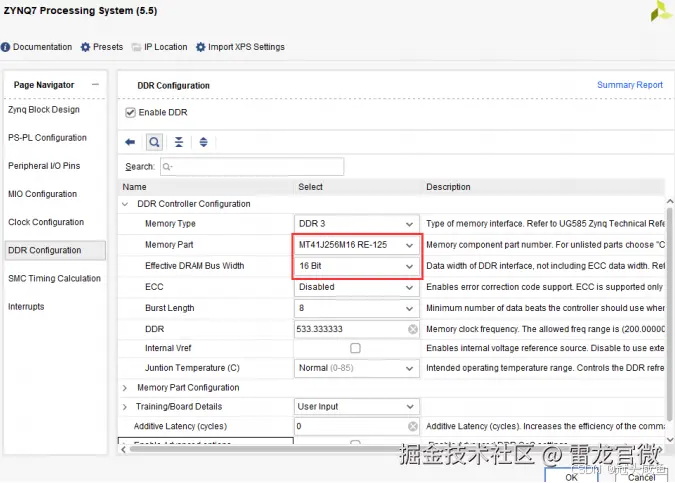The height and width of the screenshot is (483, 675).
Task: Select the Internal Vref row label
Action: [x=168, y=348]
